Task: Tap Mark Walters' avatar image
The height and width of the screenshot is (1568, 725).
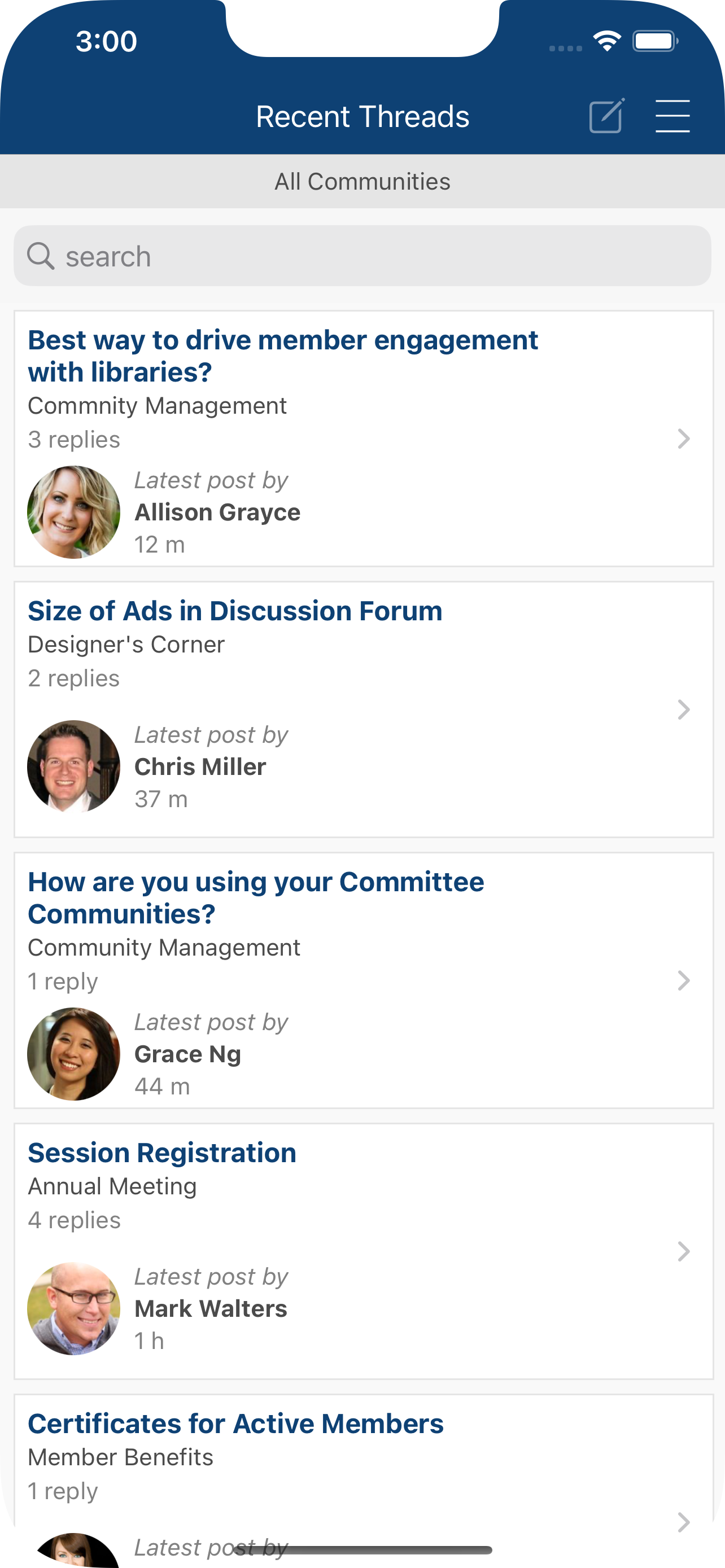Action: click(x=73, y=1308)
